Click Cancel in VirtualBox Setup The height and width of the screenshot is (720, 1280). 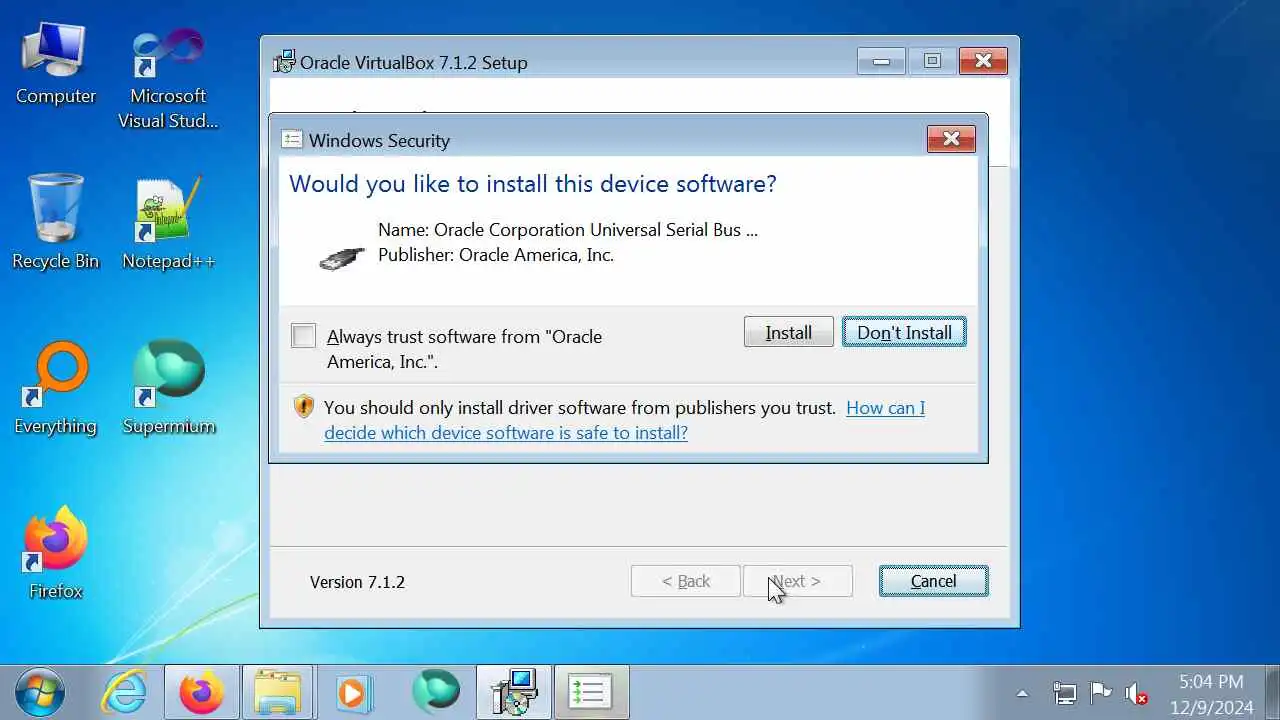(933, 581)
